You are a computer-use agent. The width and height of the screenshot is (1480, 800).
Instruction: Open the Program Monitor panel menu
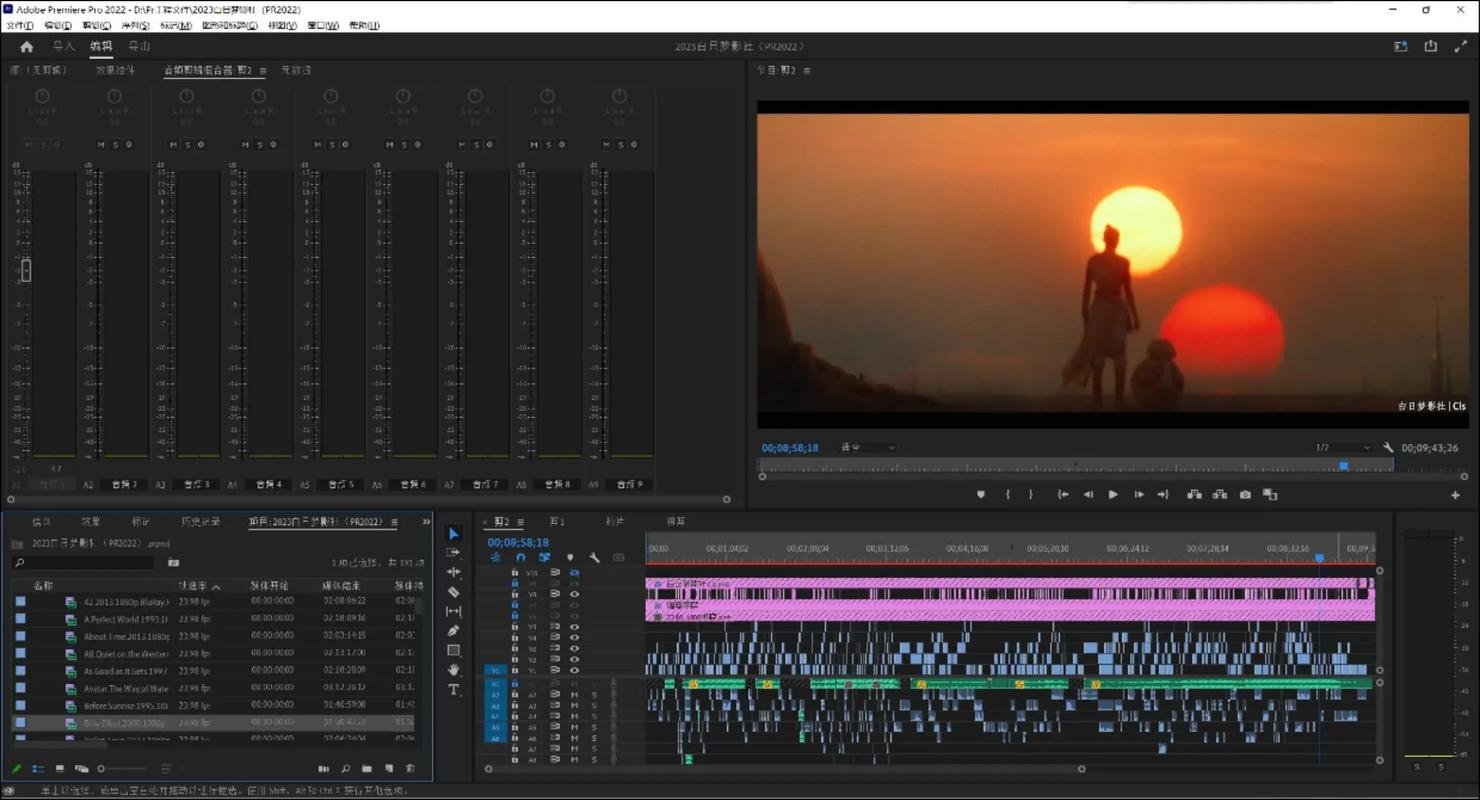coord(807,71)
